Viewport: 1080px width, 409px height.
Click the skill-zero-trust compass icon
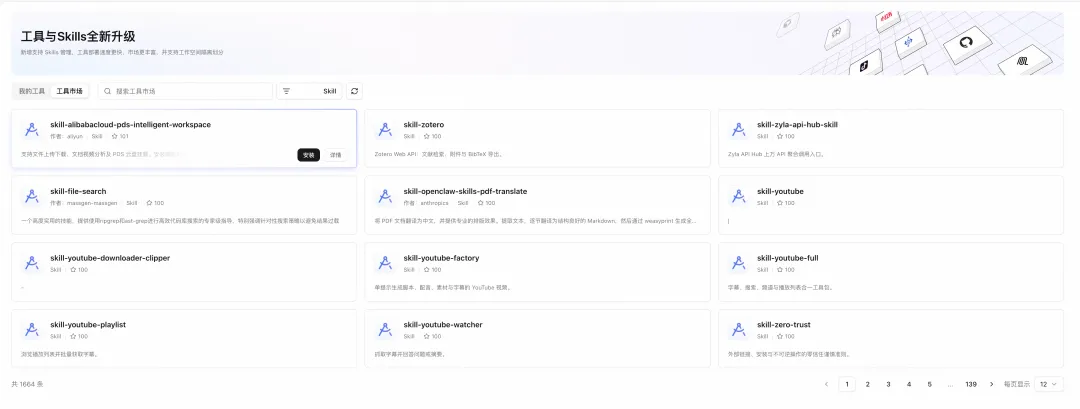[x=738, y=331]
